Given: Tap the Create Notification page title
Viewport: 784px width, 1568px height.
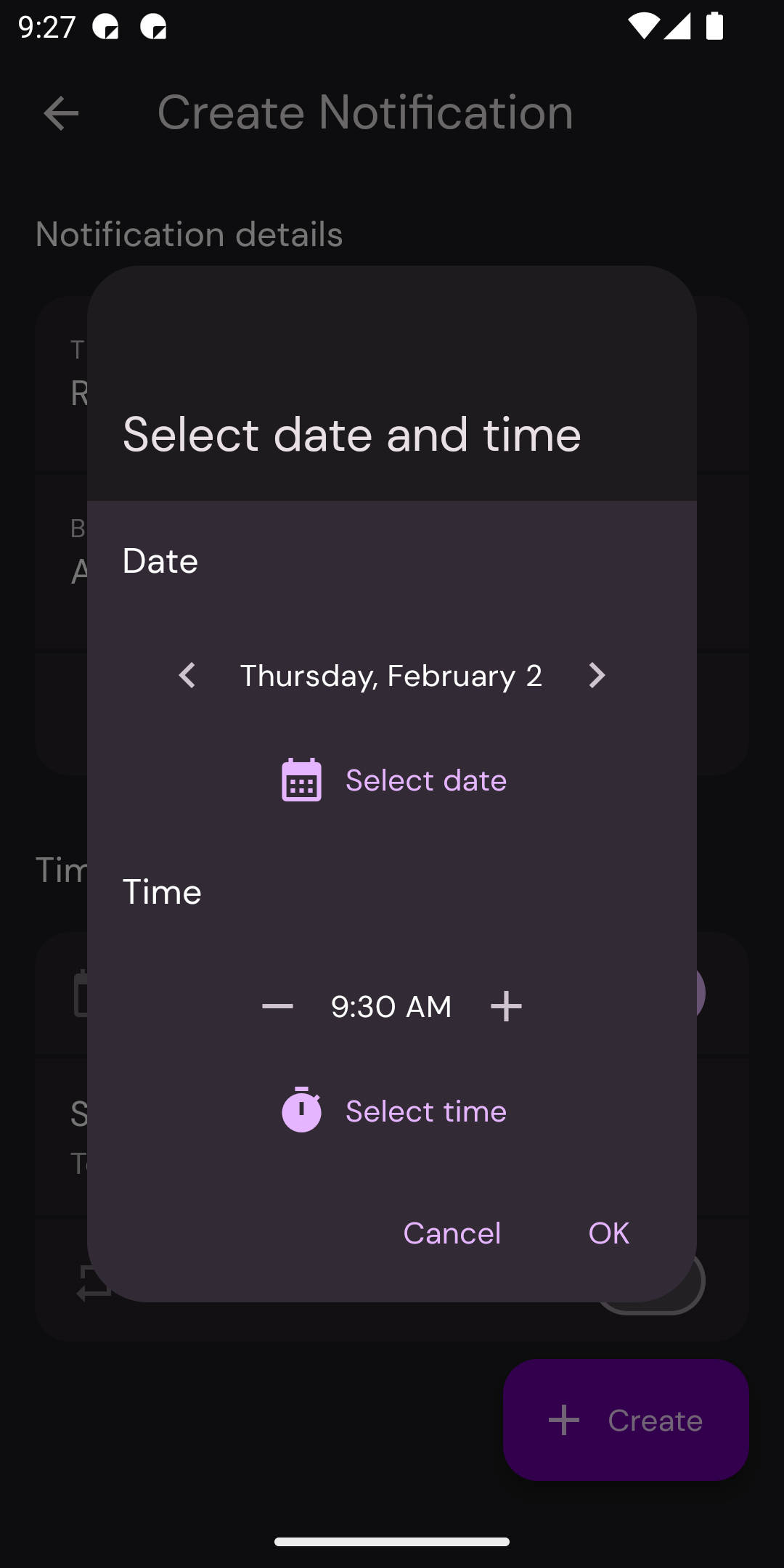Looking at the screenshot, I should [x=365, y=113].
